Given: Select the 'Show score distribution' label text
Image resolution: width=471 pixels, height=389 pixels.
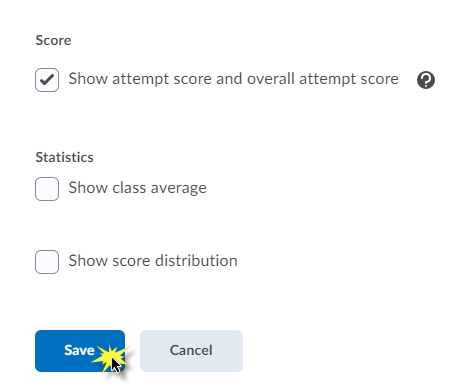Looking at the screenshot, I should 153,261.
